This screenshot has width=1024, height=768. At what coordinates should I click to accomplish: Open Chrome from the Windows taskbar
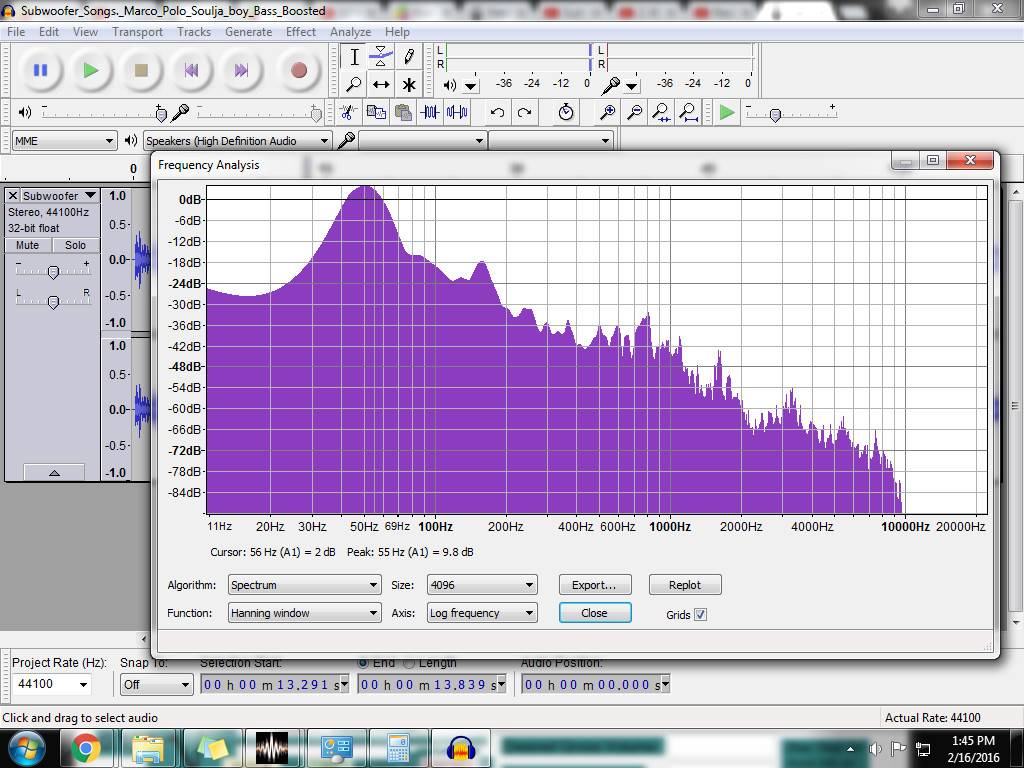pos(86,748)
